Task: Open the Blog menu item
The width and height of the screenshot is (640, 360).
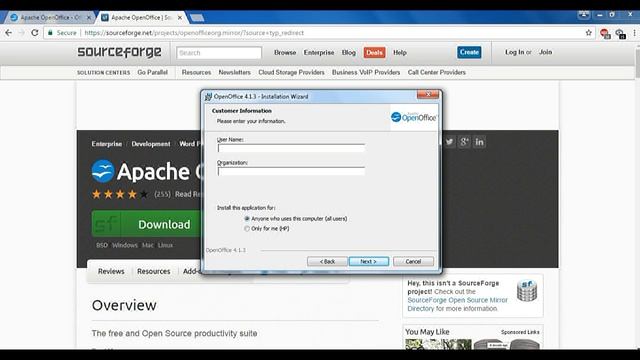Action: 349,52
